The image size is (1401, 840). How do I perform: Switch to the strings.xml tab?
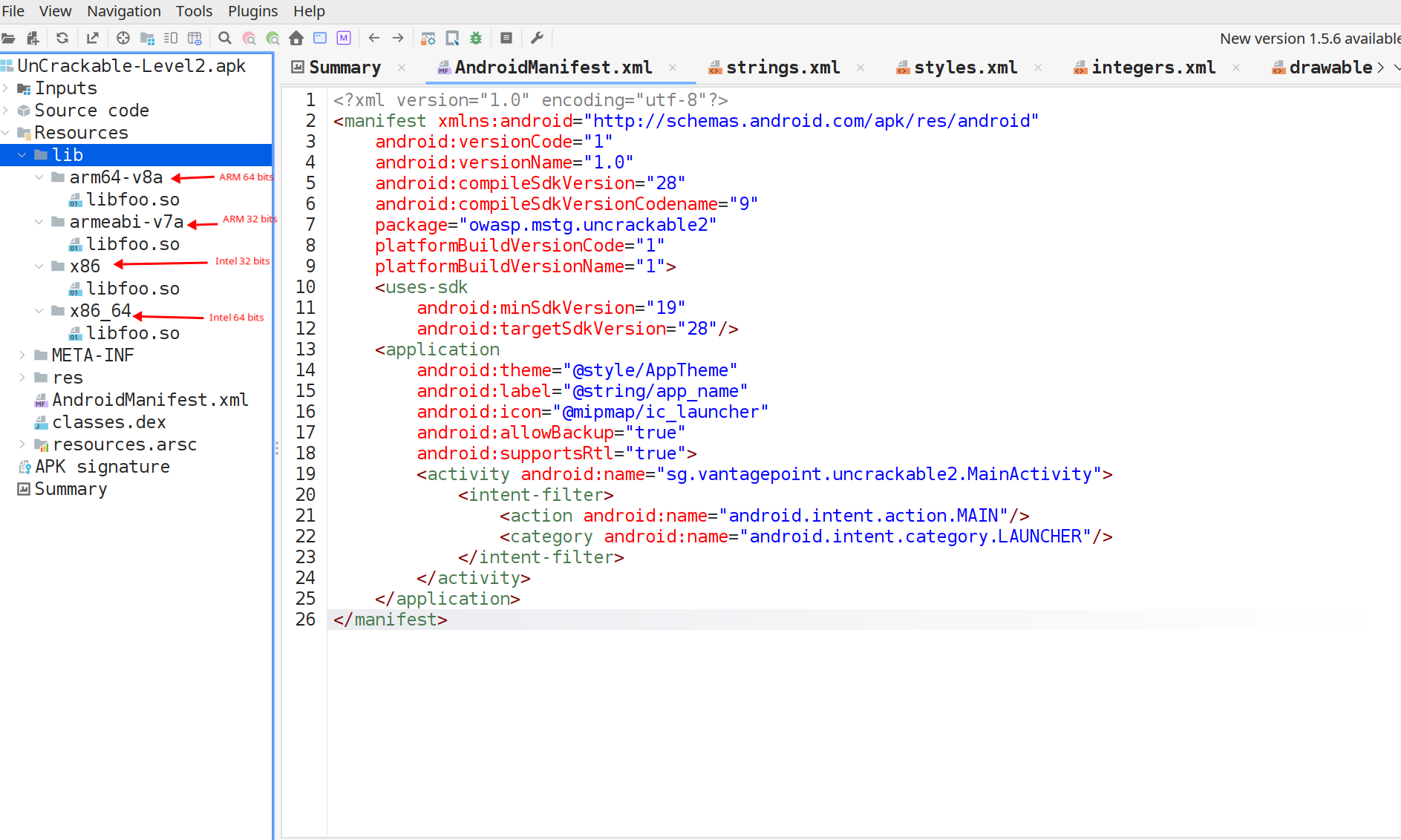[x=783, y=68]
